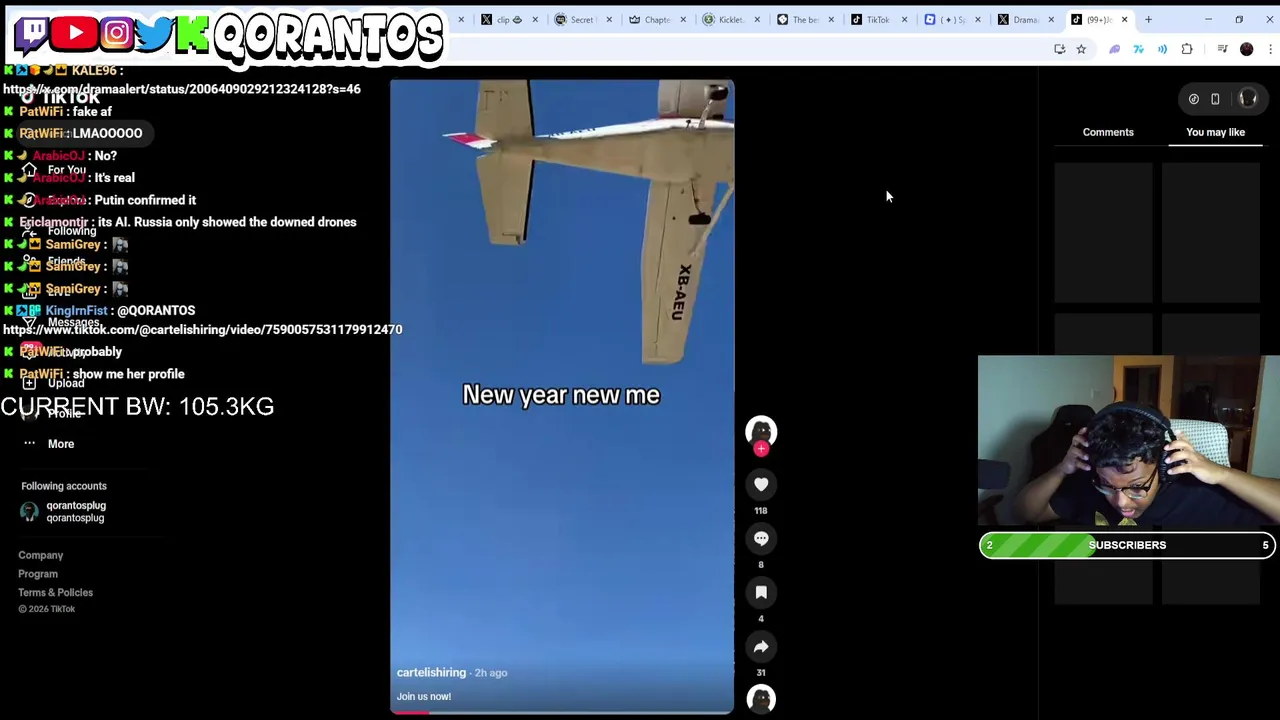Open the Extensions puzzle piece menu
1280x720 pixels.
(1187, 49)
